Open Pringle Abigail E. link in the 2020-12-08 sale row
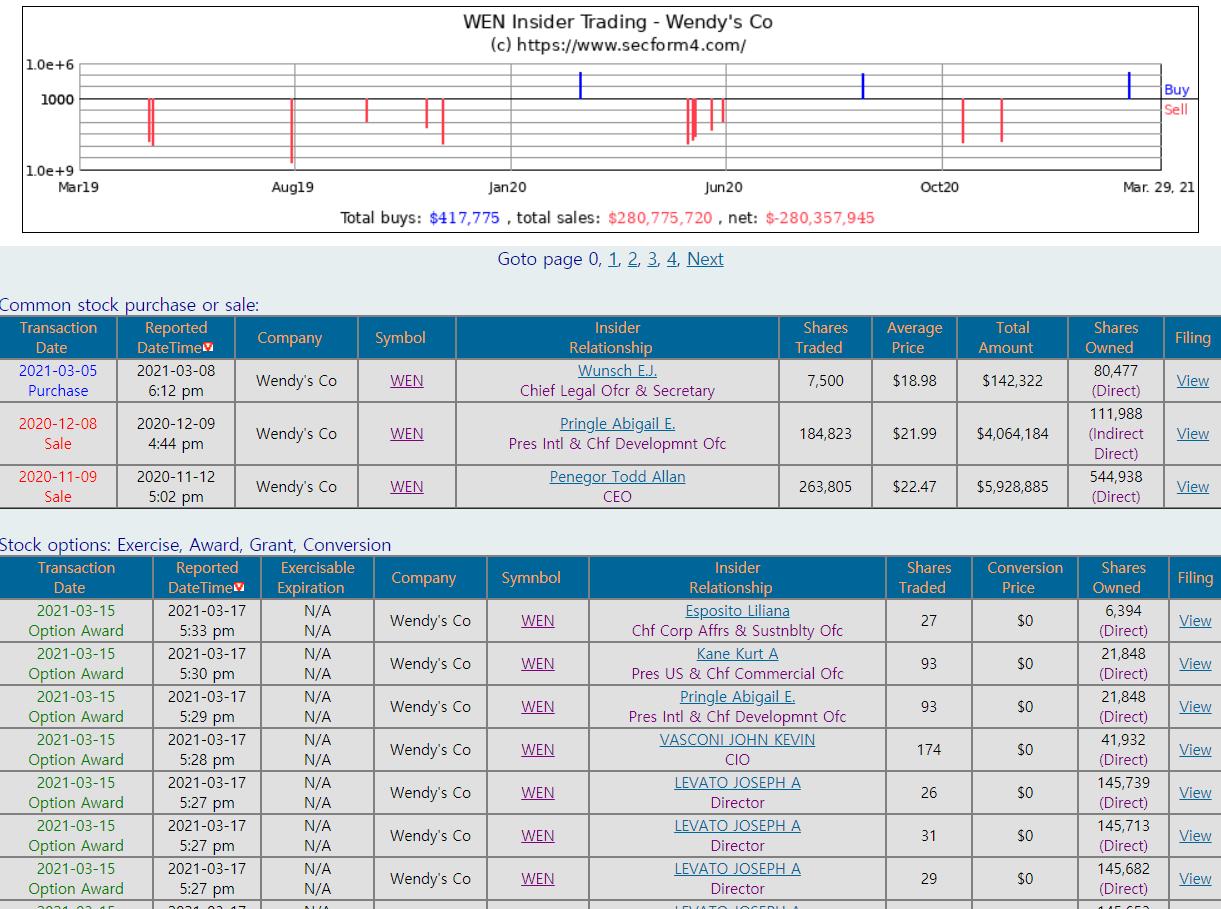Screen dimensions: 1221x909 (x=617, y=424)
